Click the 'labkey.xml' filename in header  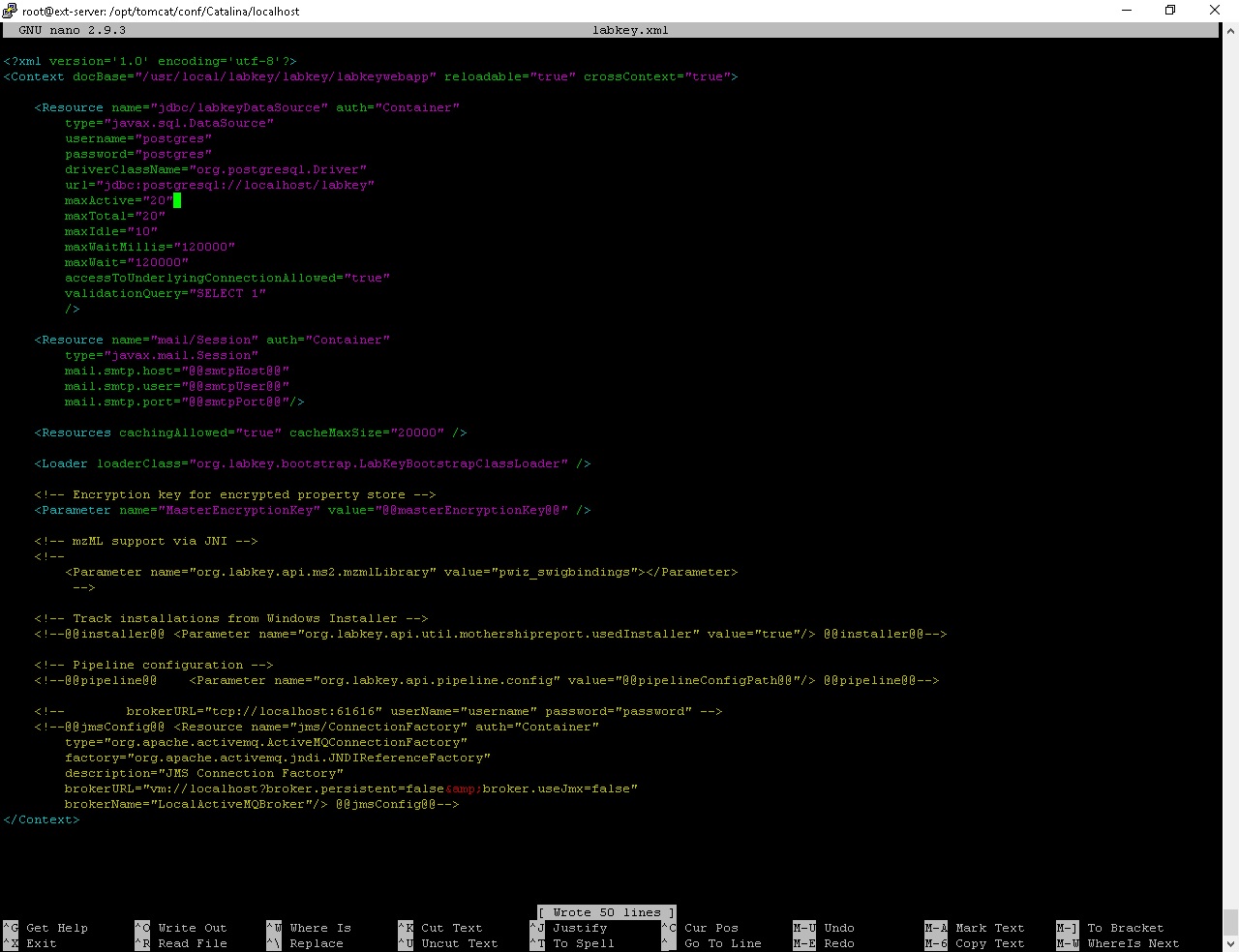point(630,30)
